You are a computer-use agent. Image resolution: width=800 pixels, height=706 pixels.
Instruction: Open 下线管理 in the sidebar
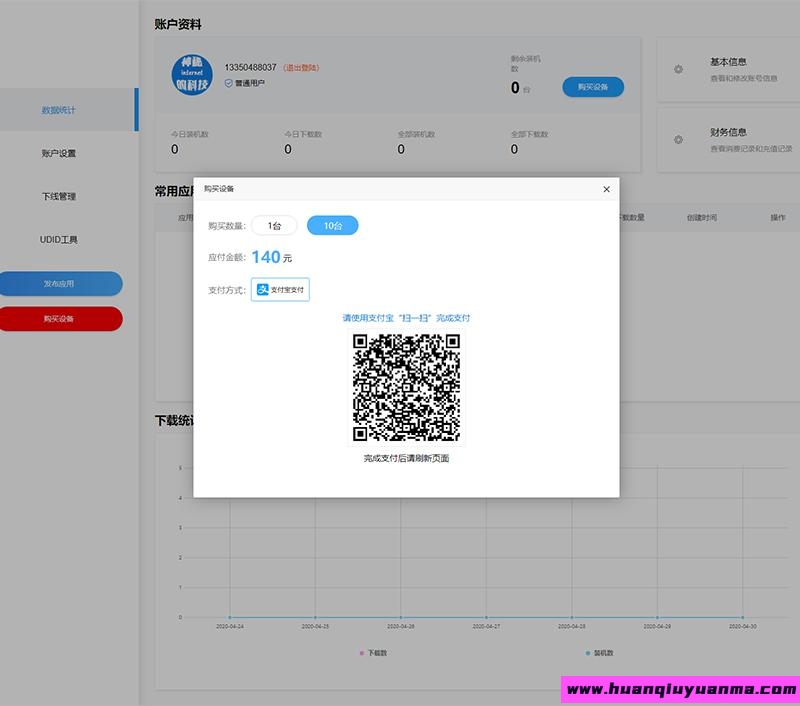[59, 196]
